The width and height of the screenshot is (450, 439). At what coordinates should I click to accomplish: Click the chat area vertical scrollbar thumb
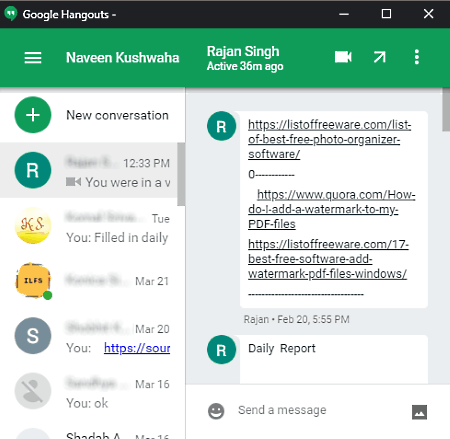point(446,110)
